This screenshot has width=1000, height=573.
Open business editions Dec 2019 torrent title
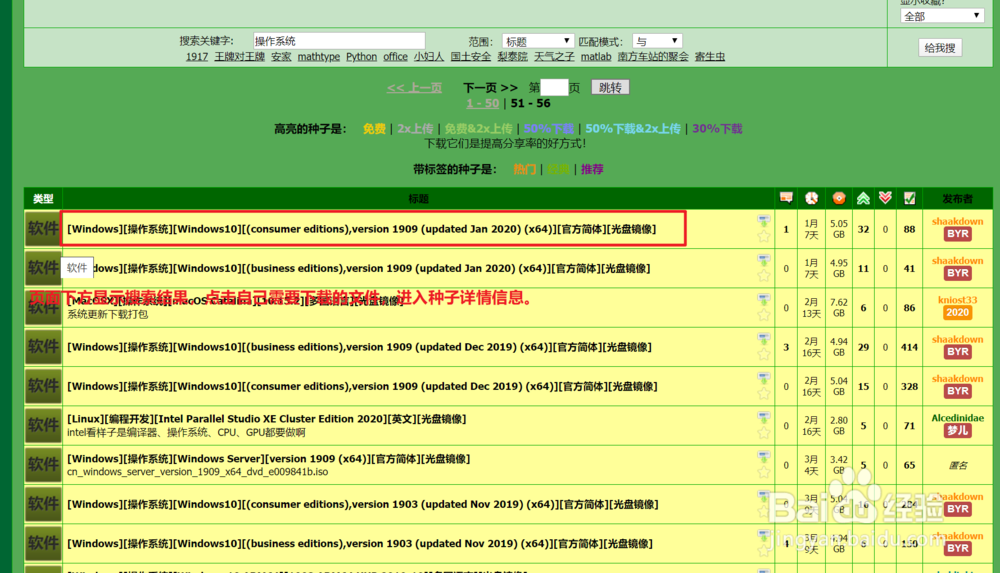[x=359, y=347]
